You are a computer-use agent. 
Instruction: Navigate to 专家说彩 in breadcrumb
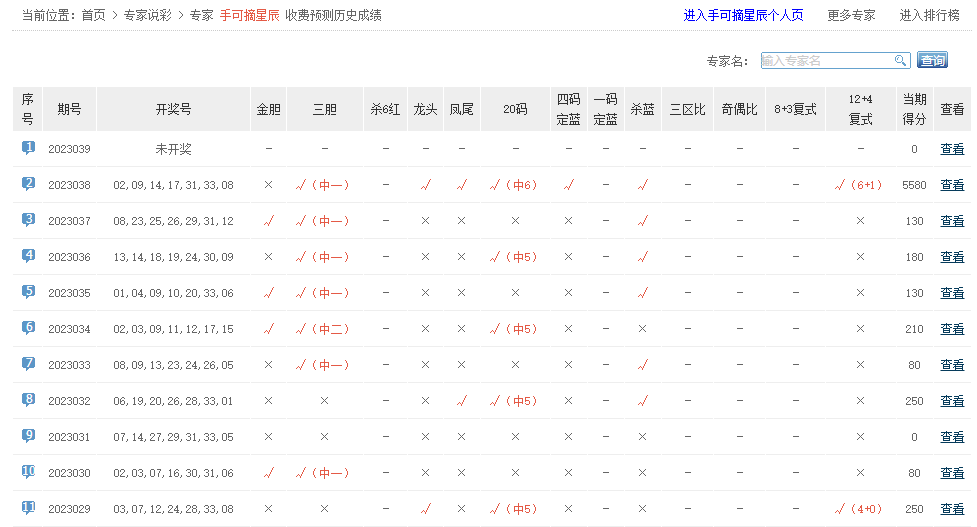tap(148, 16)
